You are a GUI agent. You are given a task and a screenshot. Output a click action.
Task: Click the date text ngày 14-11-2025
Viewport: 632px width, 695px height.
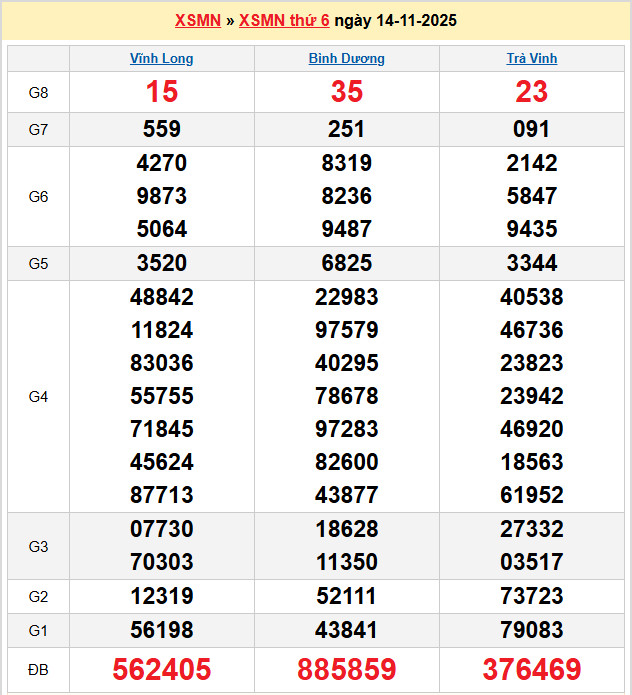[395, 20]
